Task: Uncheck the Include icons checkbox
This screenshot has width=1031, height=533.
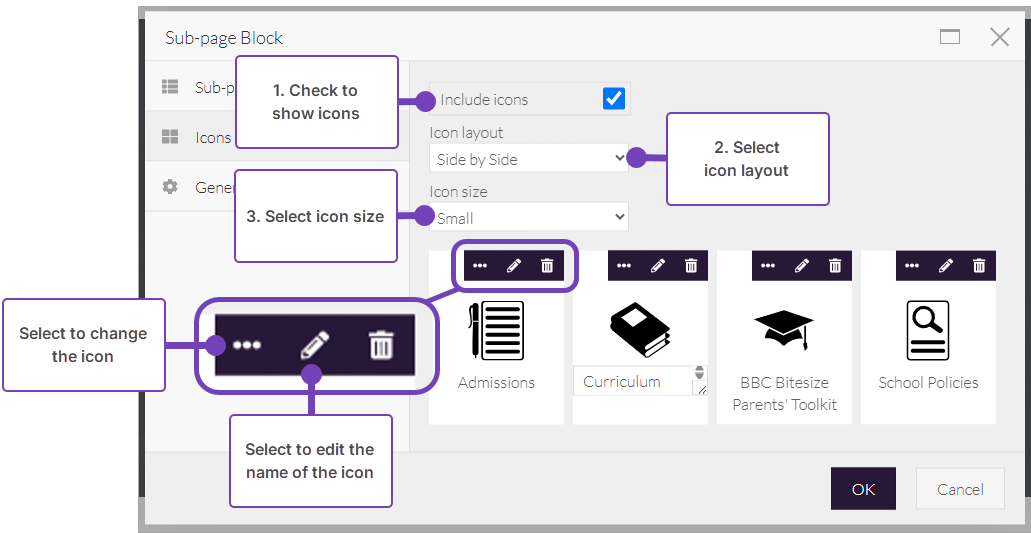Action: 614,98
